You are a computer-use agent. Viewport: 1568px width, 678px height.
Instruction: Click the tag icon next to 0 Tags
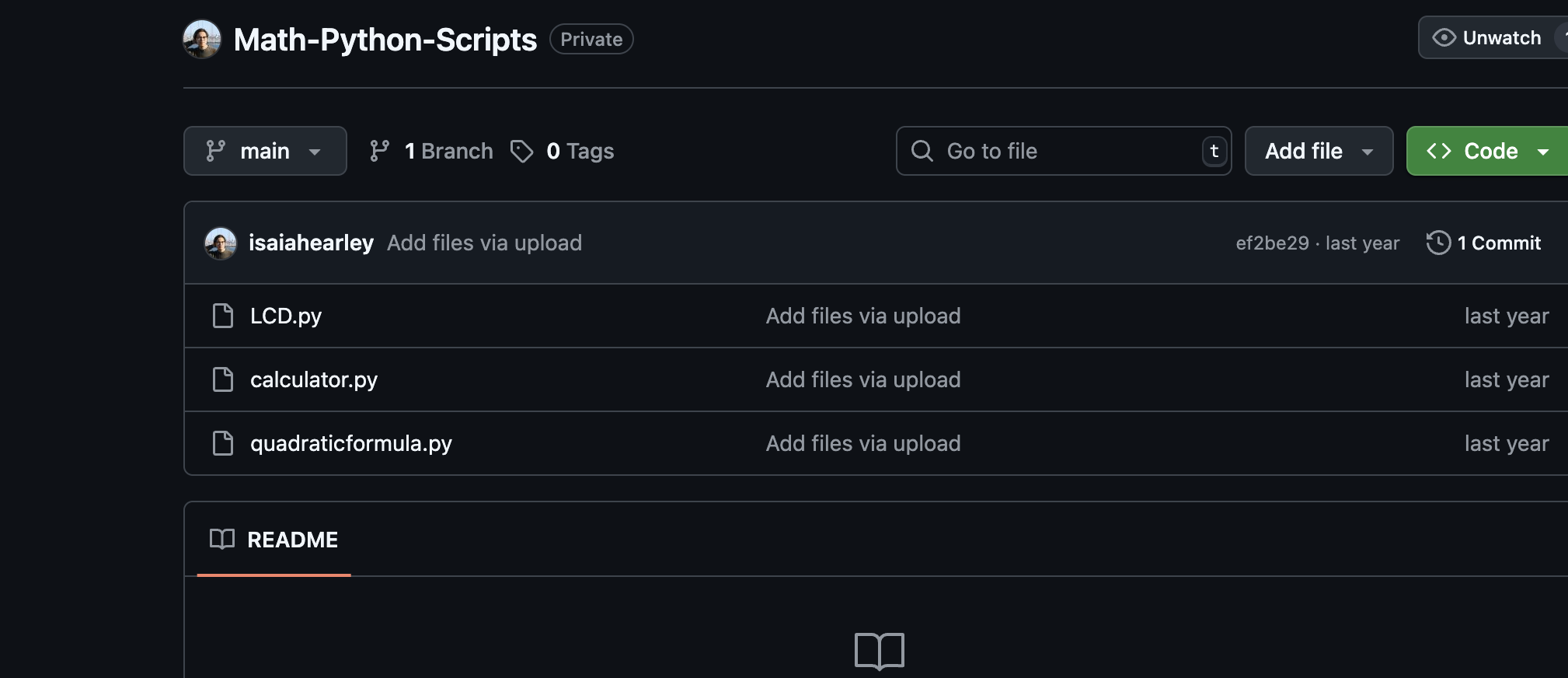coord(521,151)
